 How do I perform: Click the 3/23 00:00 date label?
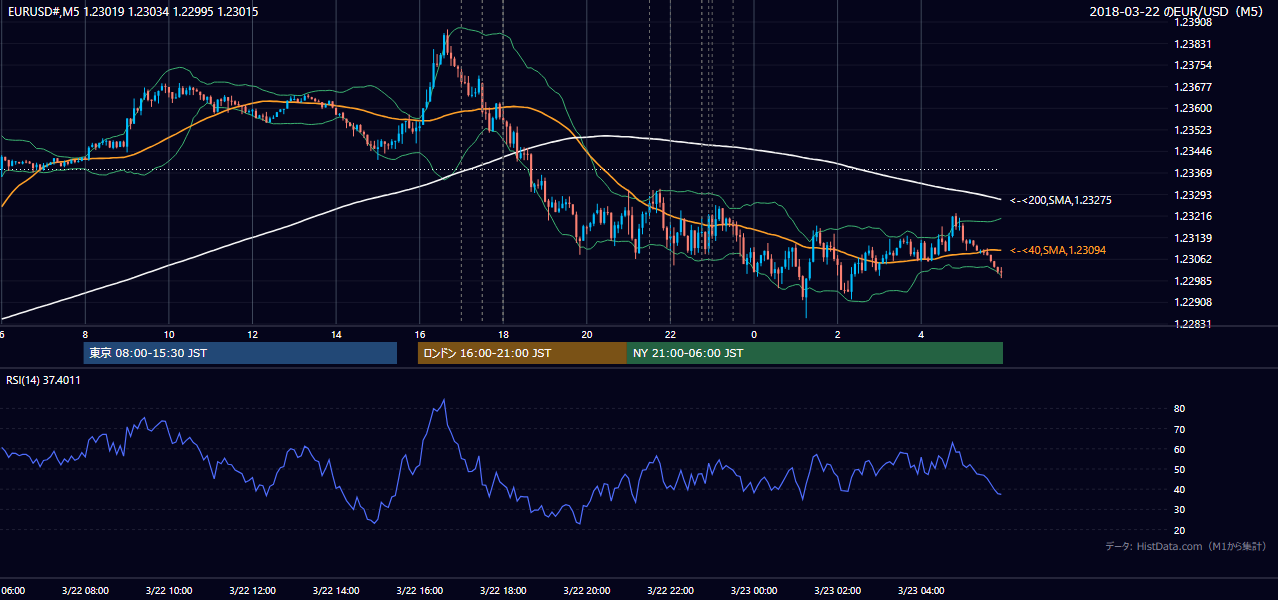(754, 590)
